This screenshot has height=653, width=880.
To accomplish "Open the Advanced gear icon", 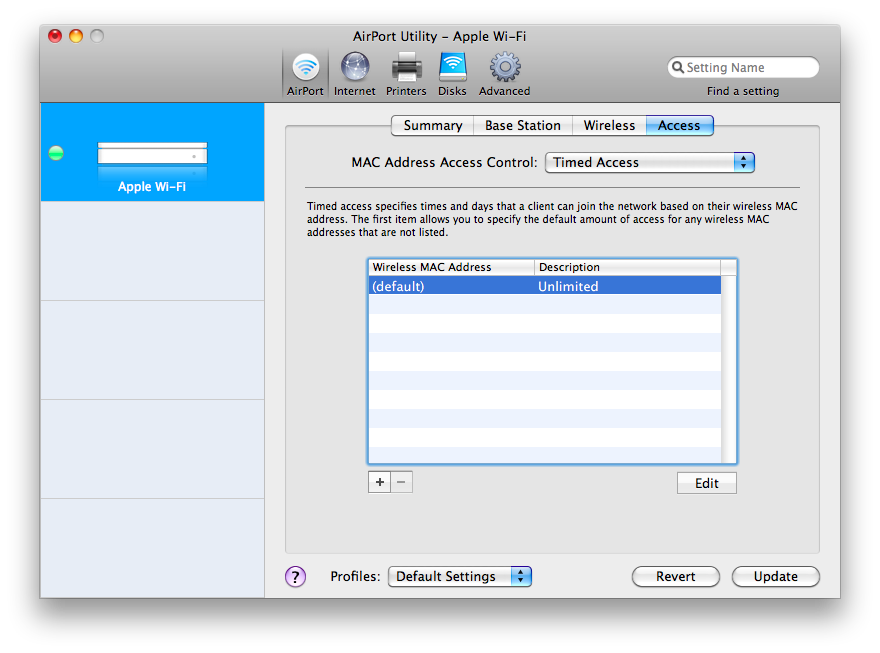I will tap(505, 73).
